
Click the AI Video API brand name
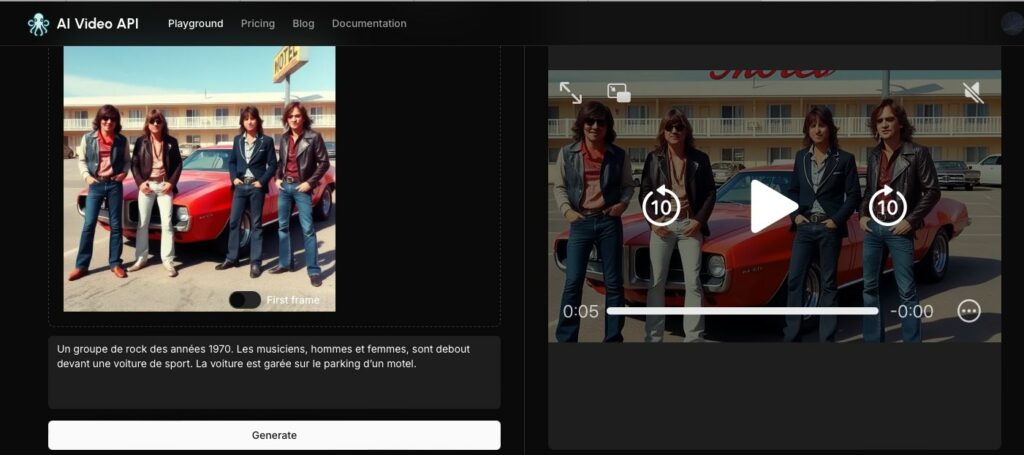click(x=100, y=24)
